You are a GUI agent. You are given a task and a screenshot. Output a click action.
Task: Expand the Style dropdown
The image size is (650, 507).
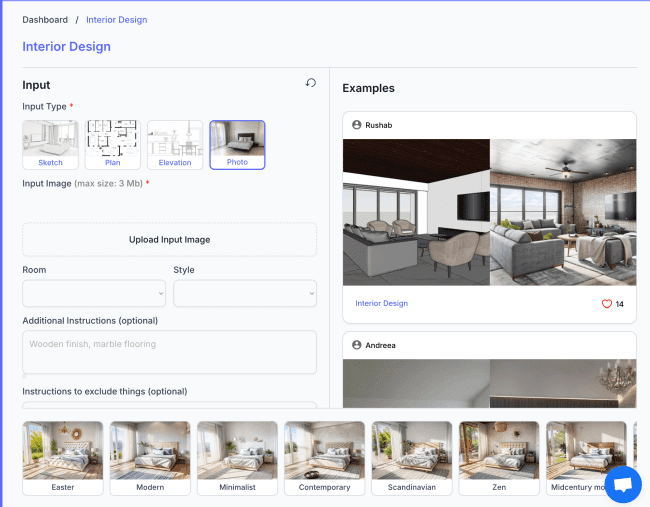[245, 293]
